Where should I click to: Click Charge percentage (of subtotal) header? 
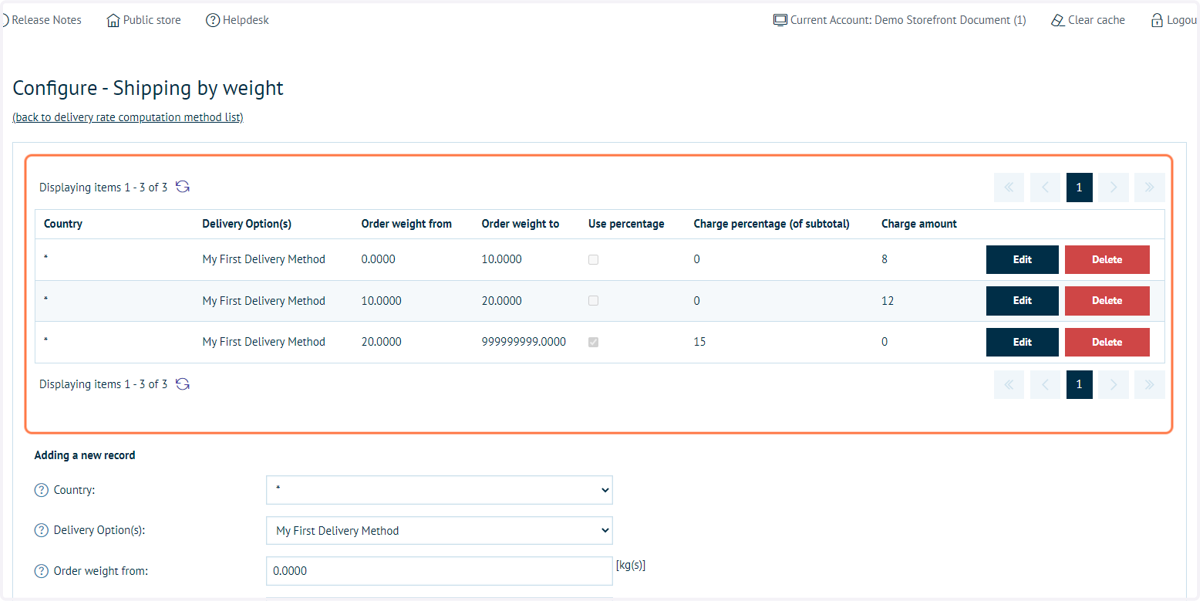pyautogui.click(x=772, y=224)
